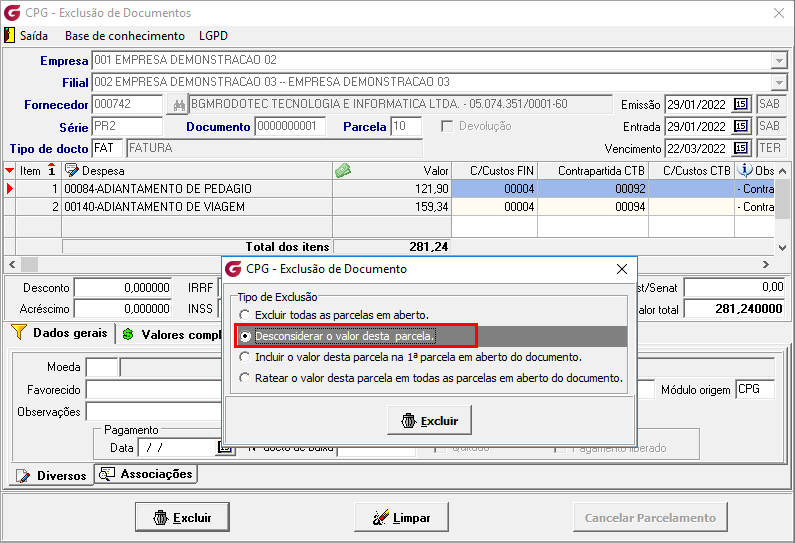The height and width of the screenshot is (543, 795).
Task: Select row 00140-ADIANTAMENTO DE VIAGEM
Action: click(197, 207)
